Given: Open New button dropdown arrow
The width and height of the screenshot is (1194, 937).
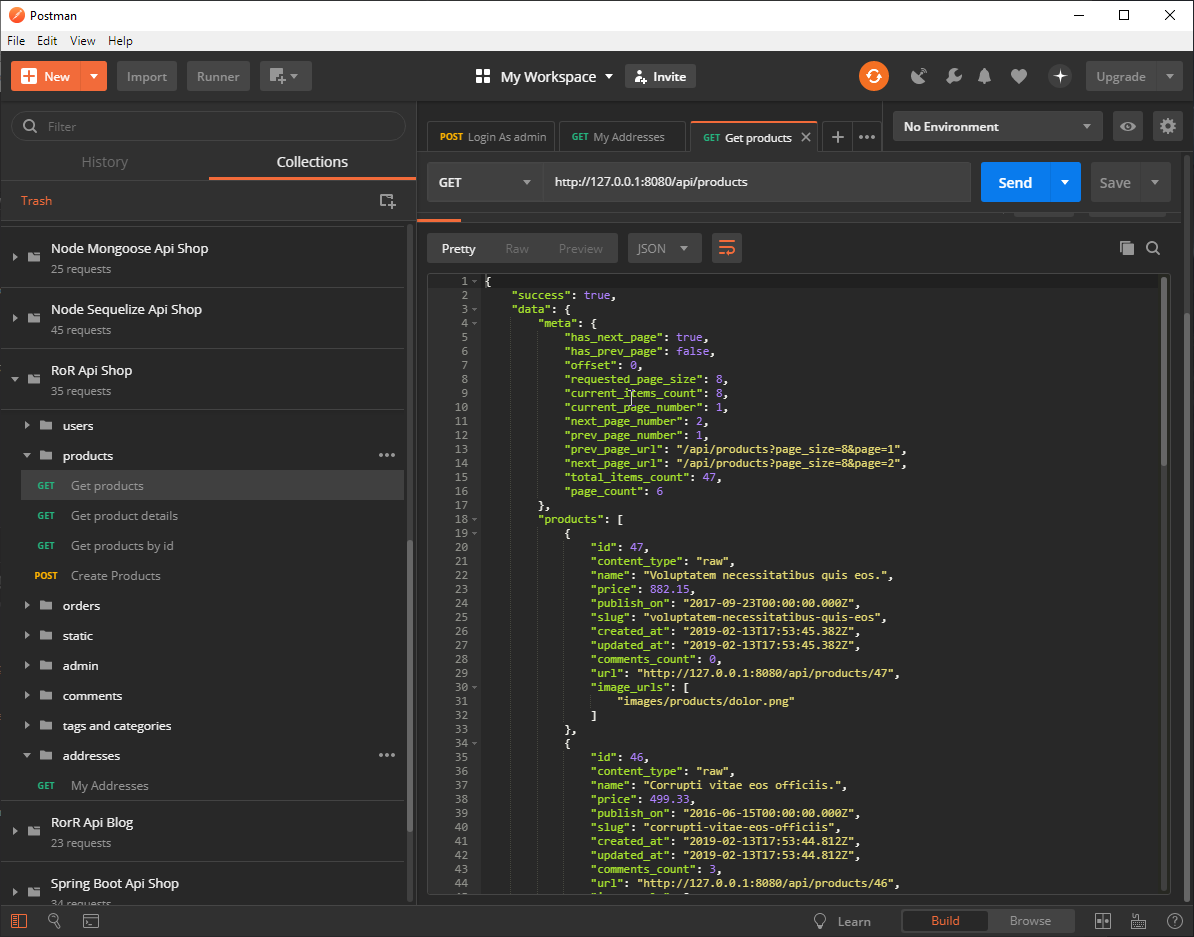Looking at the screenshot, I should 94,76.
